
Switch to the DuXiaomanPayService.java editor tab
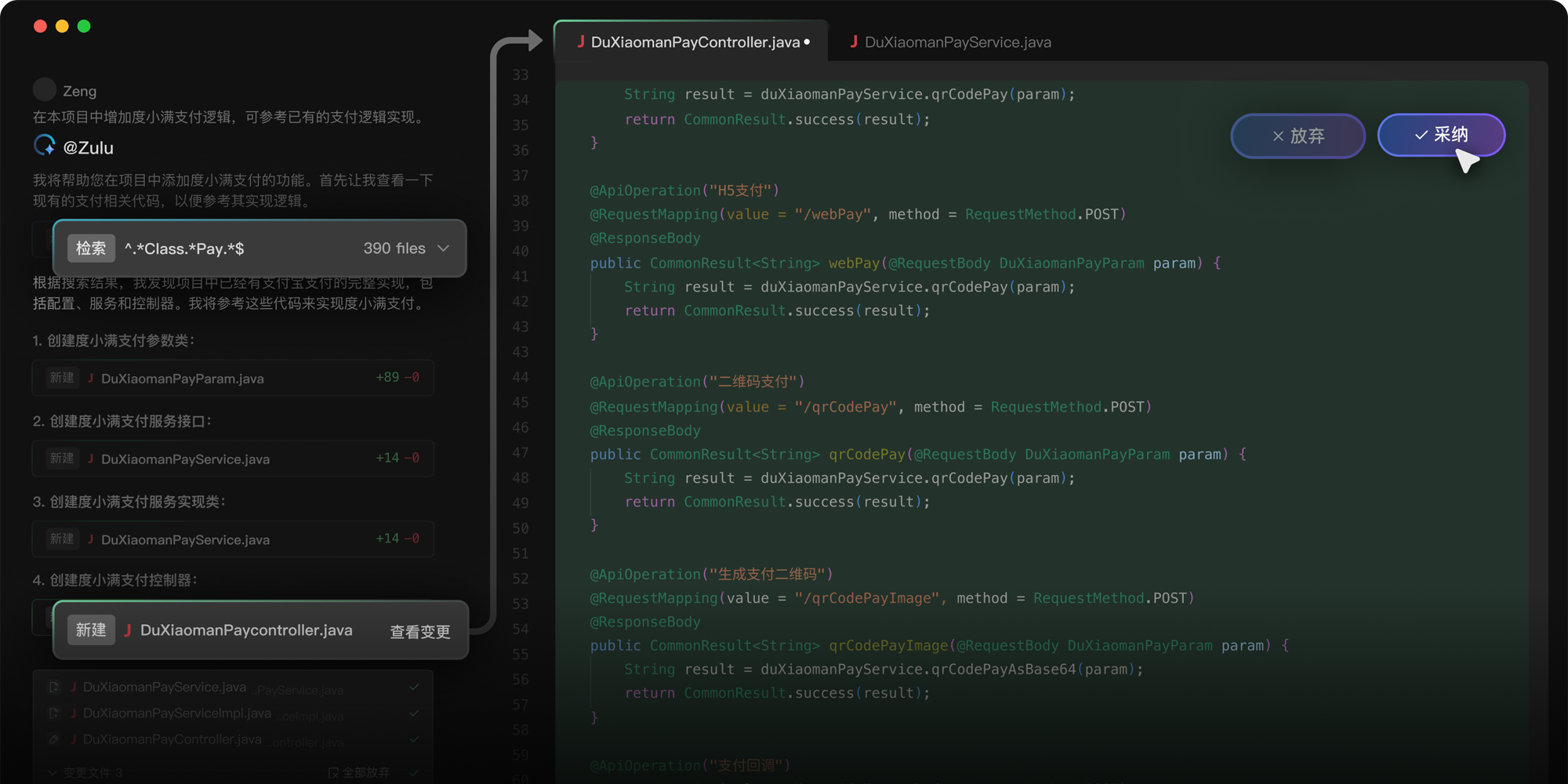tap(956, 42)
